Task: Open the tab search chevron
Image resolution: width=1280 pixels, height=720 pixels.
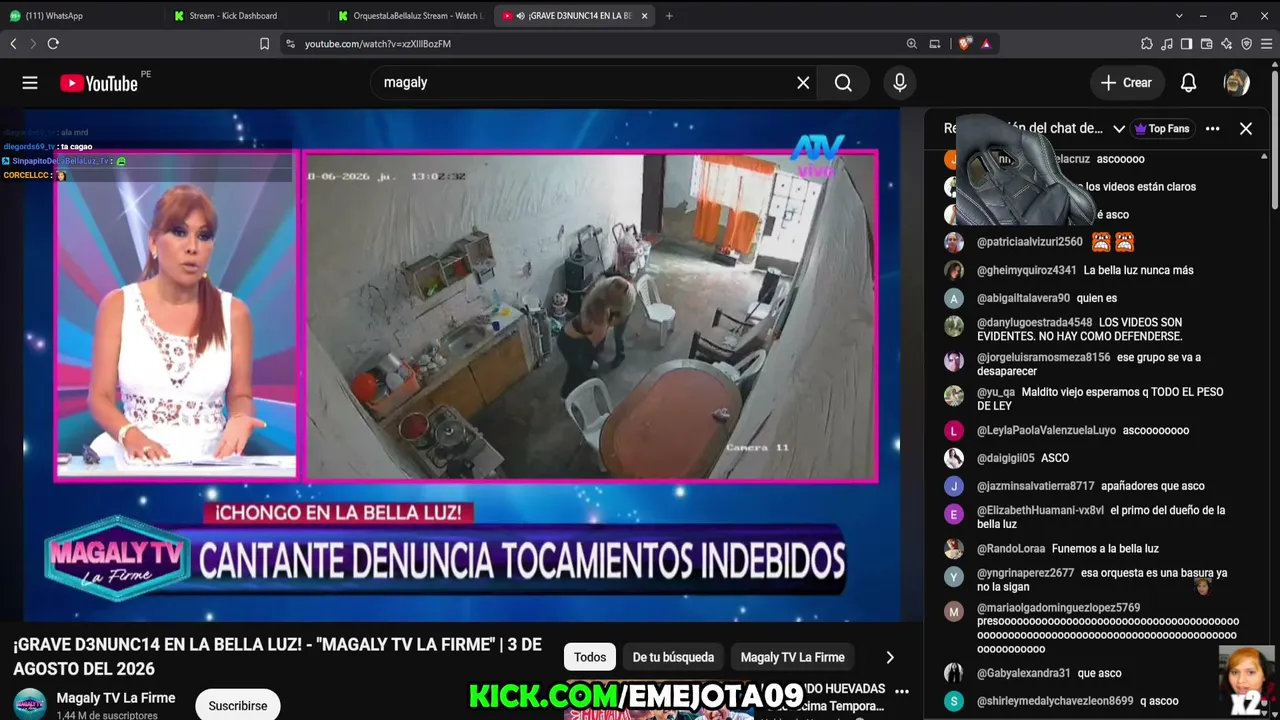Action: pyautogui.click(x=1179, y=16)
